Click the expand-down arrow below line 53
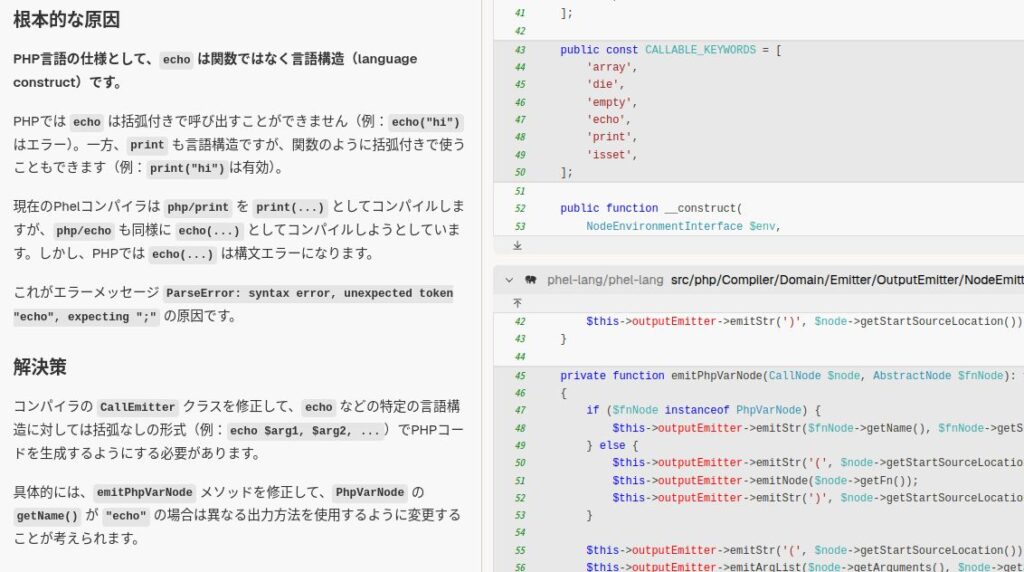1024x572 pixels. point(517,245)
